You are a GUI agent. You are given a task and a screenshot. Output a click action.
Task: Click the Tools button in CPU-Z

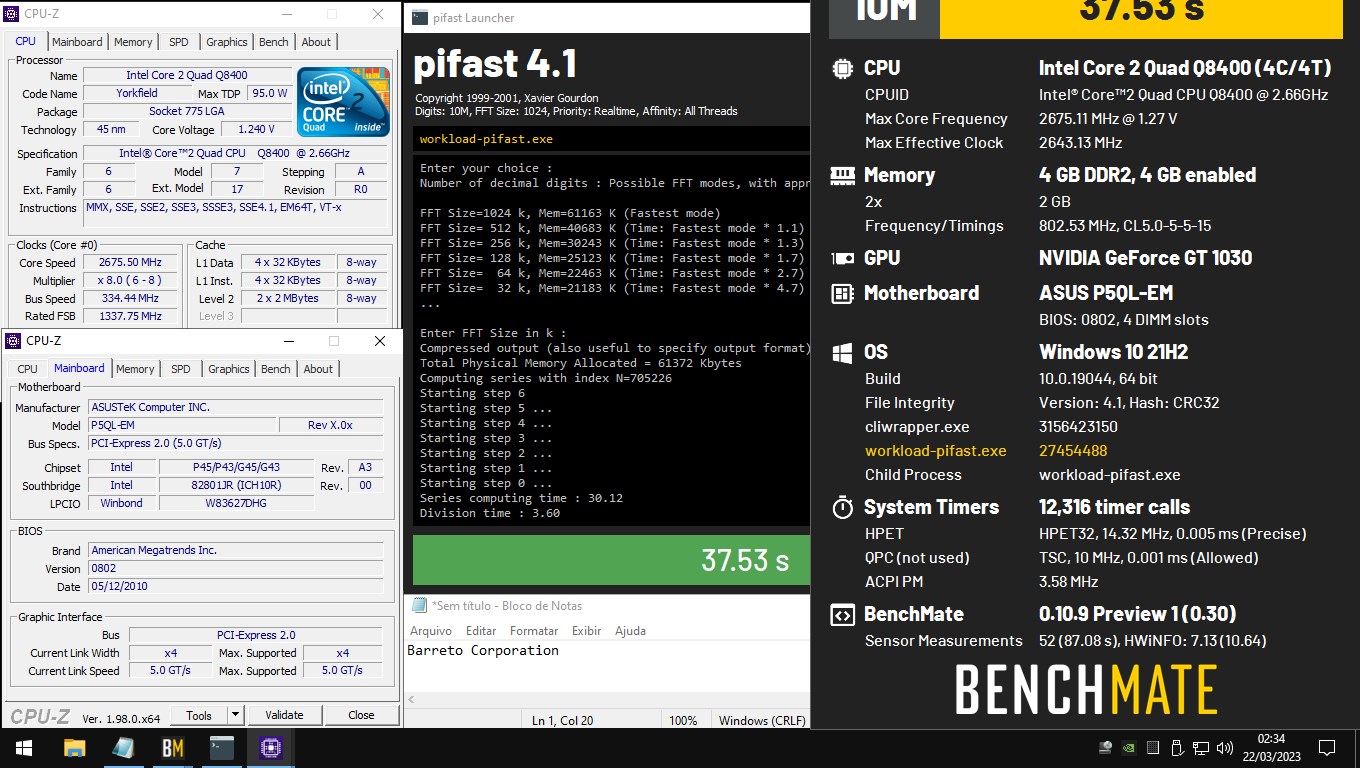[199, 715]
